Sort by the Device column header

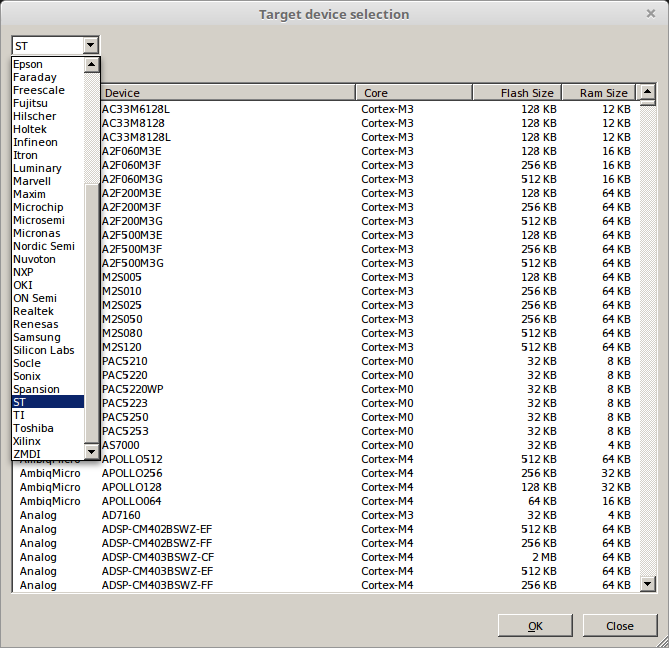[228, 94]
